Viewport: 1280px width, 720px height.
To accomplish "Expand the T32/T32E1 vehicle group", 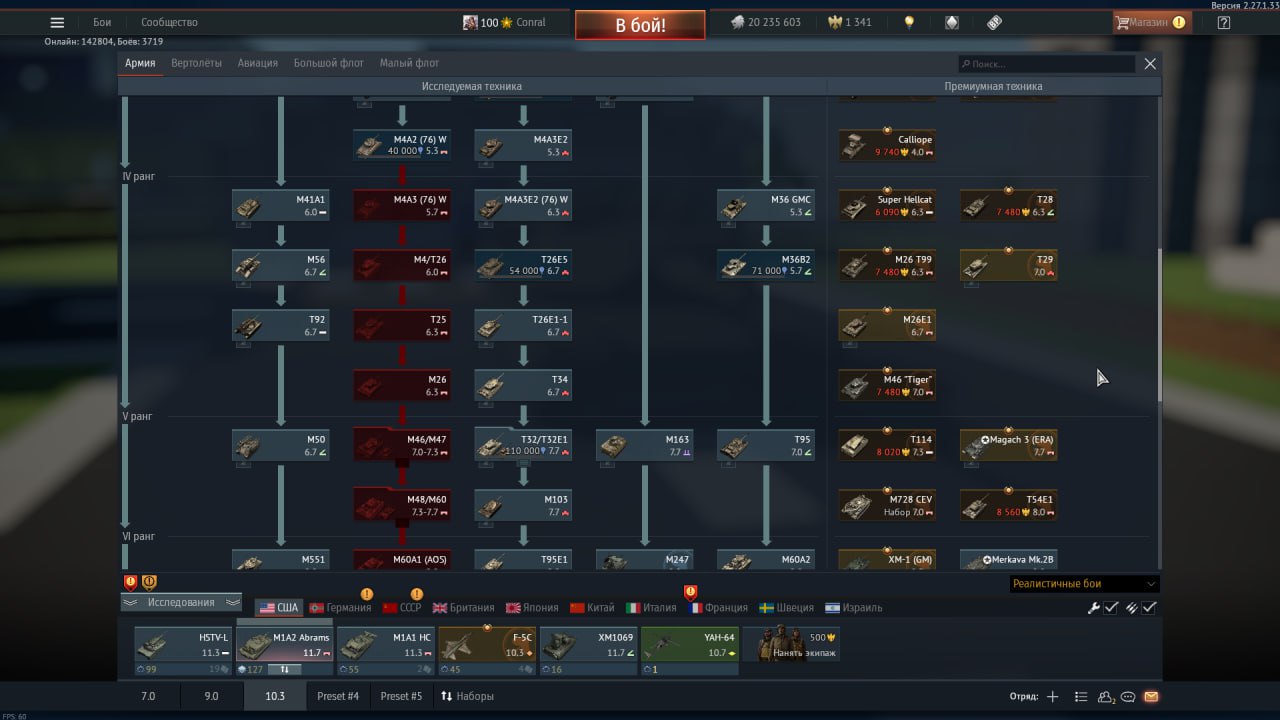I will pyautogui.click(x=523, y=446).
